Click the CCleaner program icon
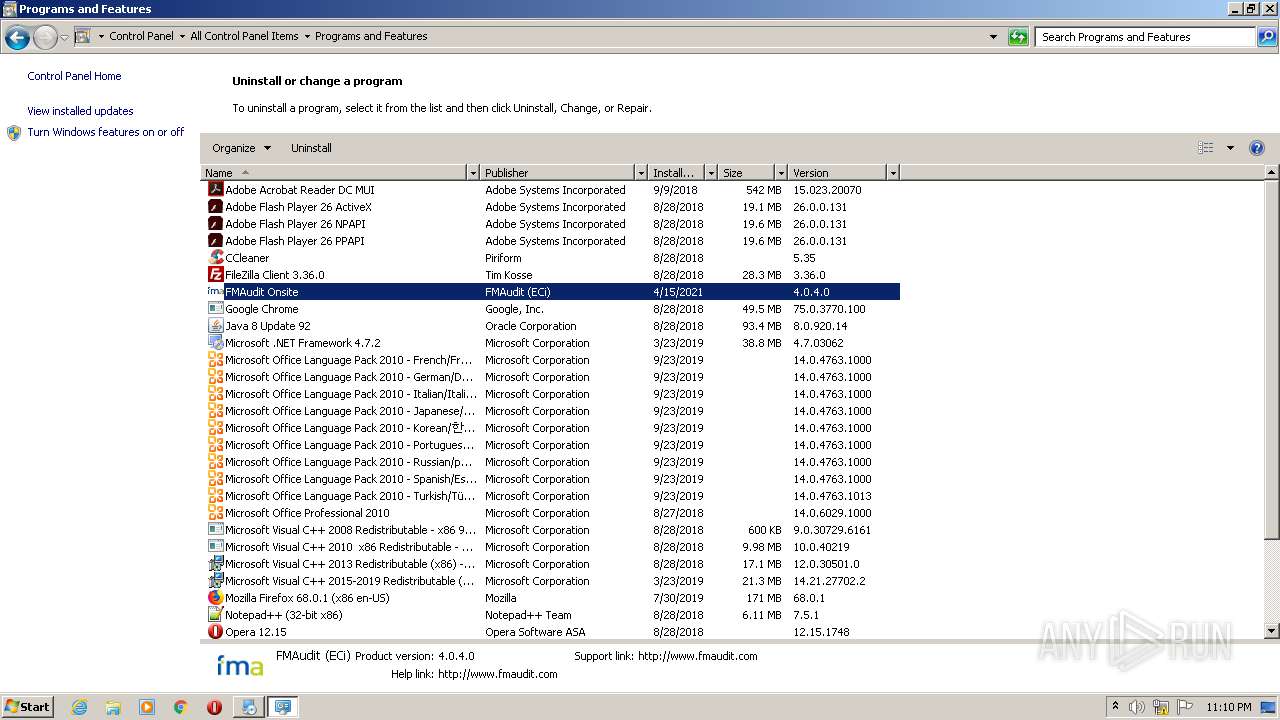This screenshot has height=720, width=1280. coord(215,257)
